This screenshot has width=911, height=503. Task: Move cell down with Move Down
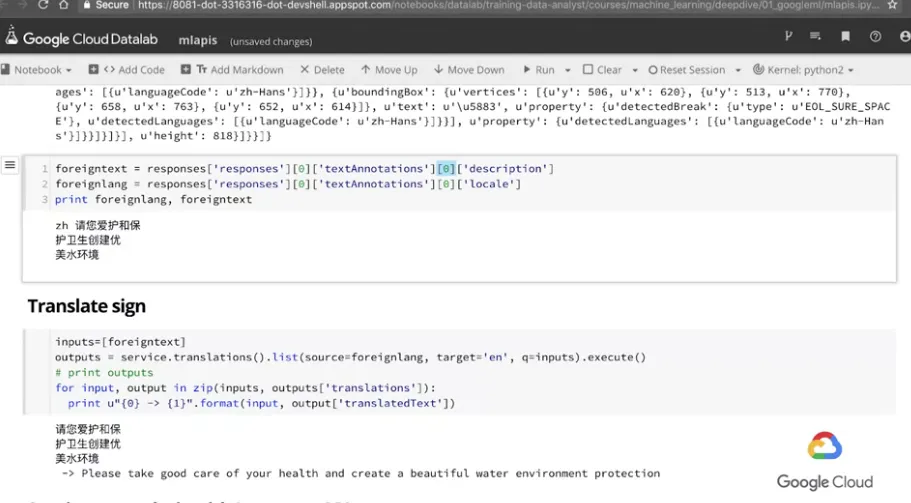pos(469,70)
